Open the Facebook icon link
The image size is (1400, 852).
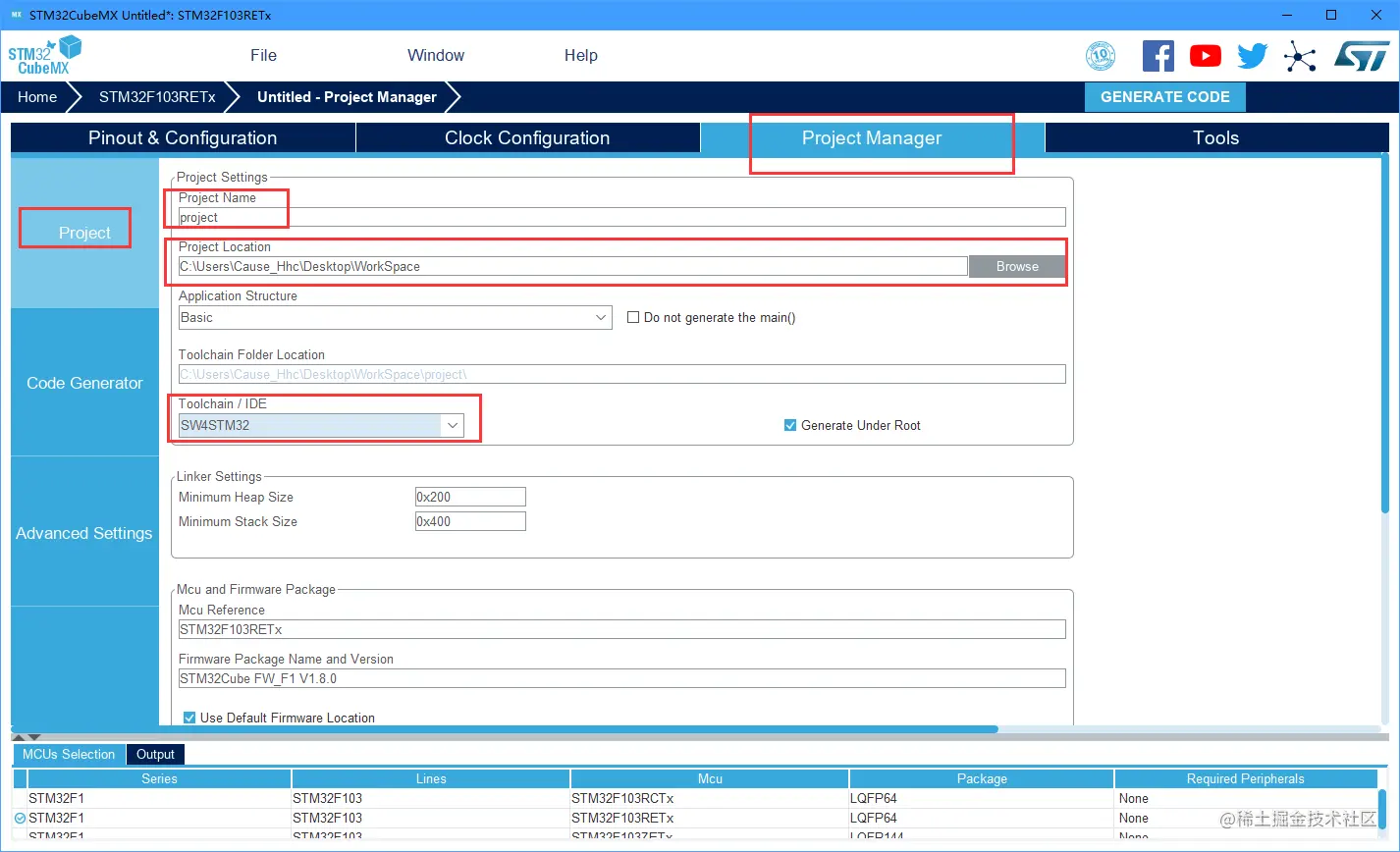click(1158, 56)
